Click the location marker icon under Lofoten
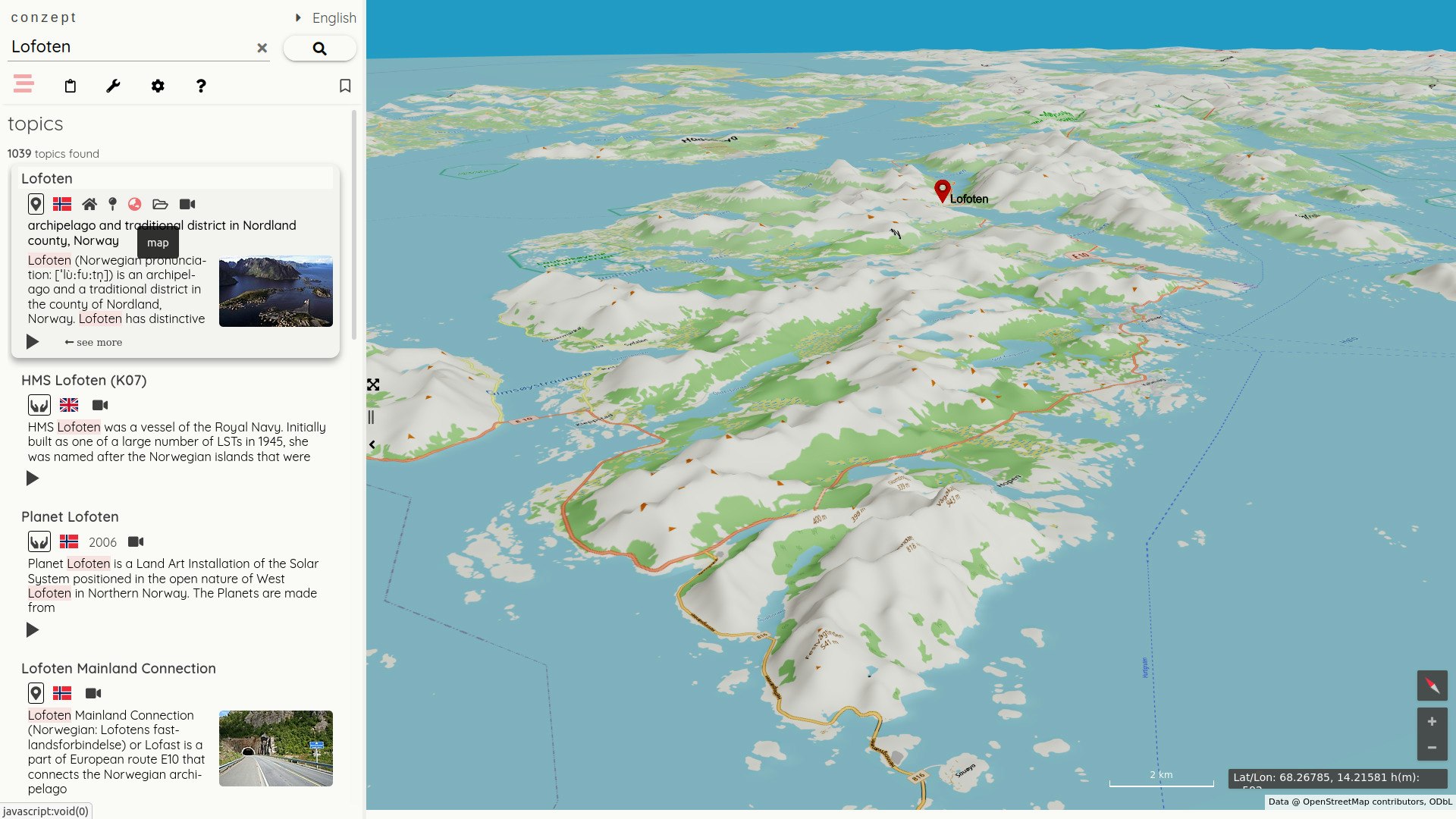Screen dimensions: 1456x819 pyautogui.click(x=112, y=204)
